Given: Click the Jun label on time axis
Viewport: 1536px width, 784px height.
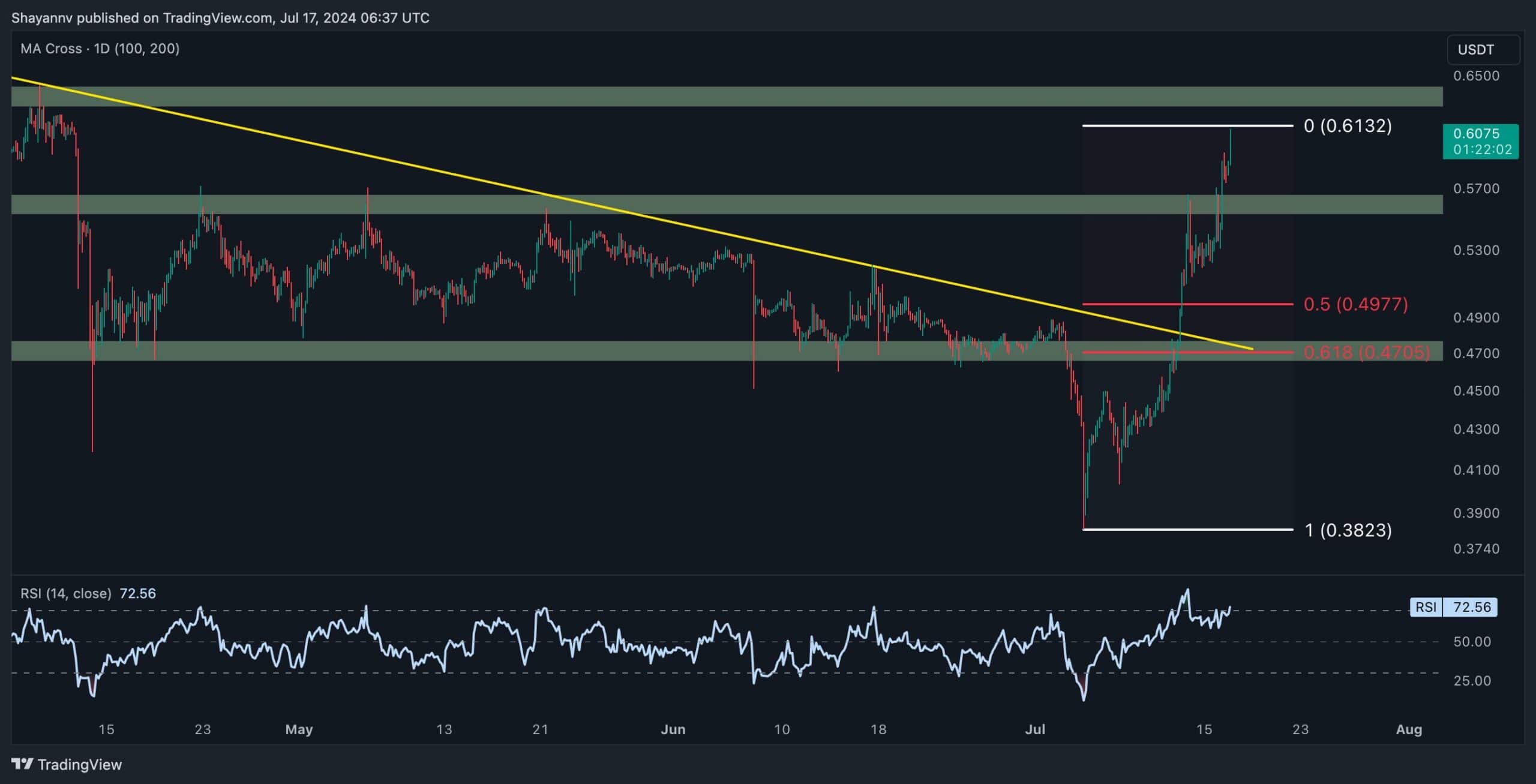Looking at the screenshot, I should (673, 729).
